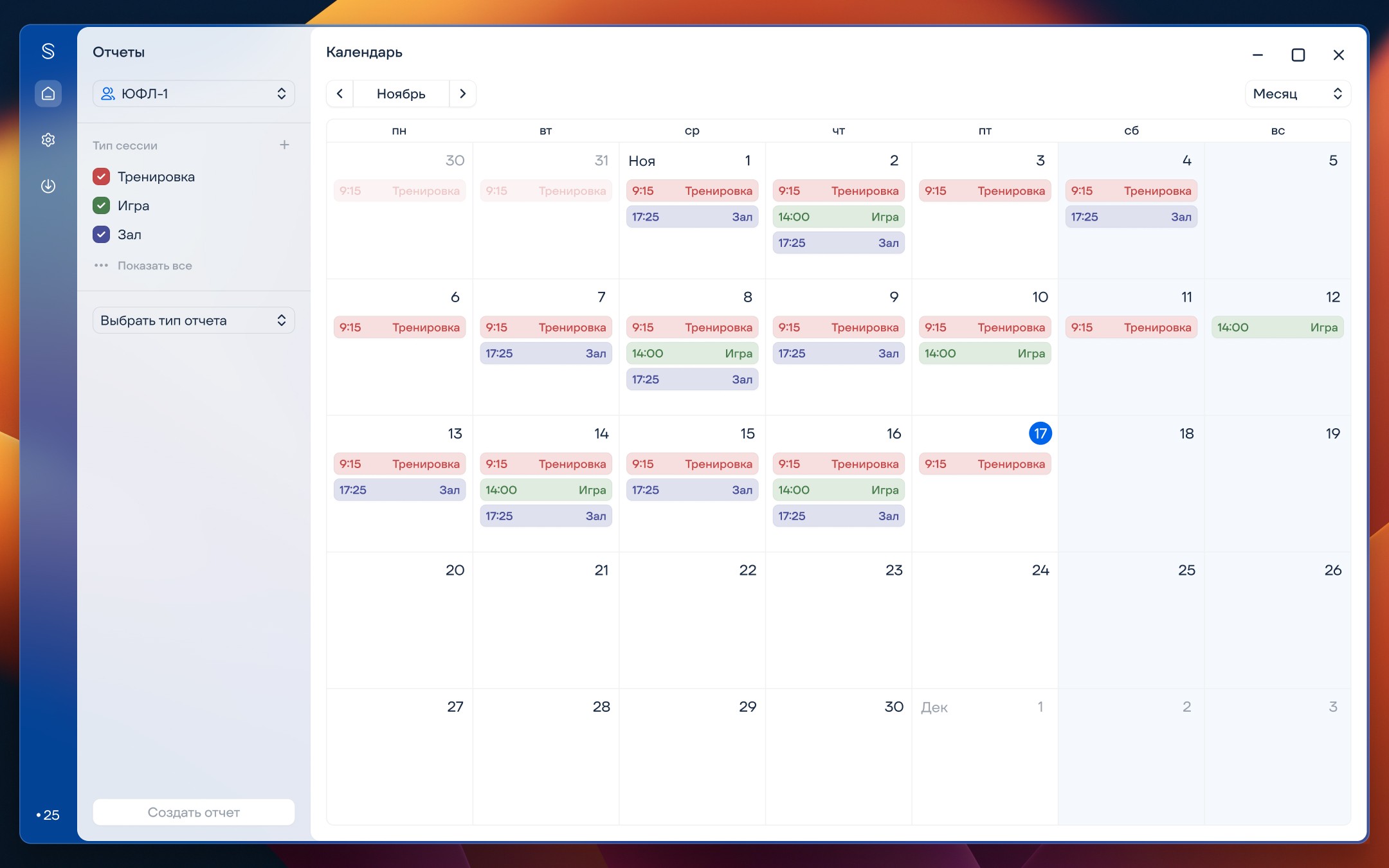Minimize the Календарь window
The image size is (1389, 868).
click(1258, 55)
